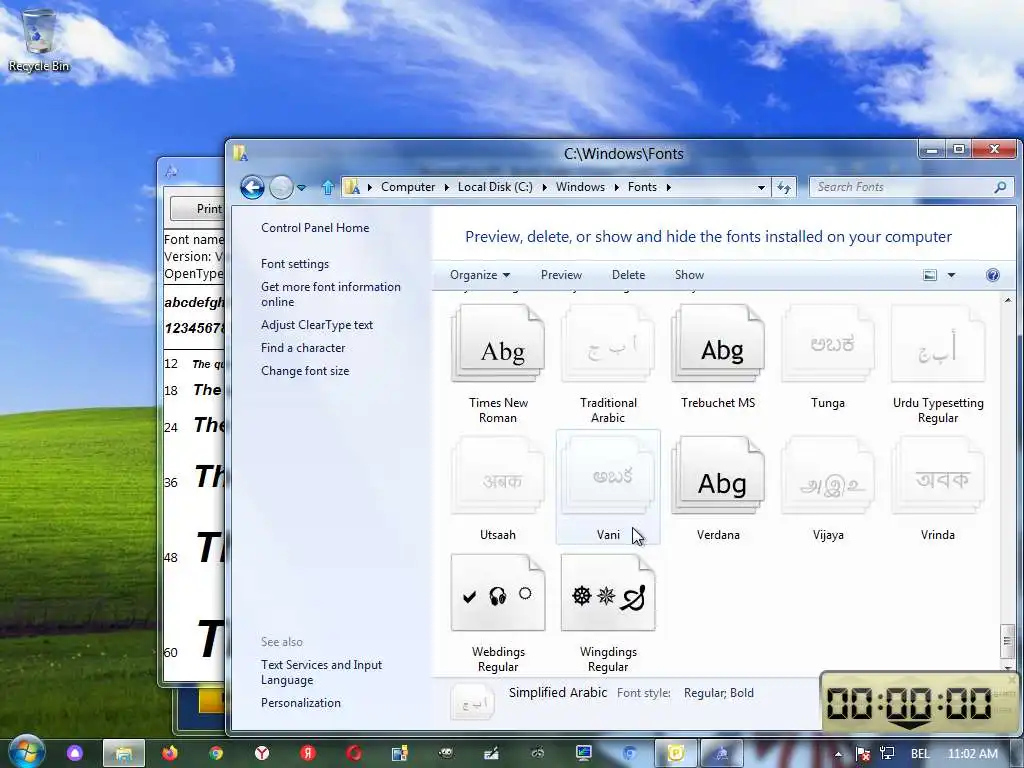Open Firefox from the taskbar
The image size is (1024, 768).
click(x=170, y=753)
